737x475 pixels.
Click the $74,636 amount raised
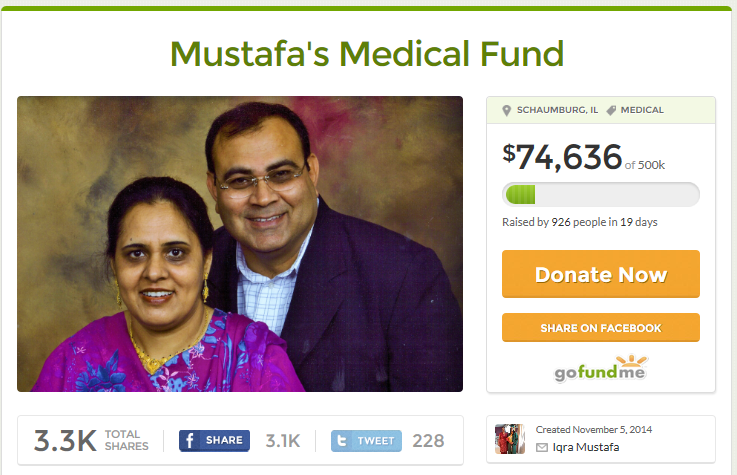click(x=562, y=157)
